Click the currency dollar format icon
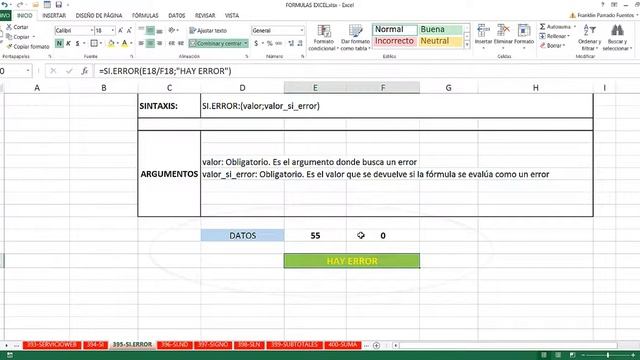The height and width of the screenshot is (360, 640). tap(256, 43)
